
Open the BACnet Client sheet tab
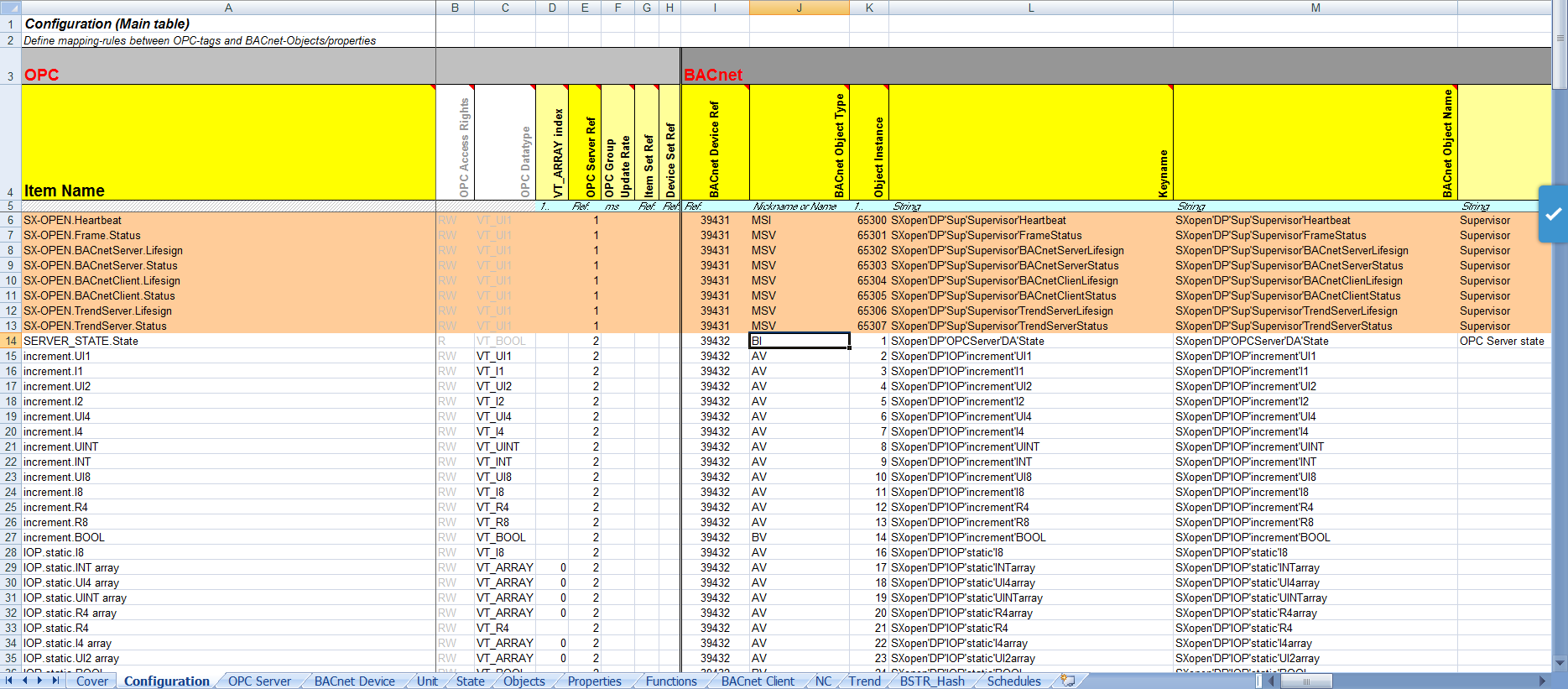[758, 681]
